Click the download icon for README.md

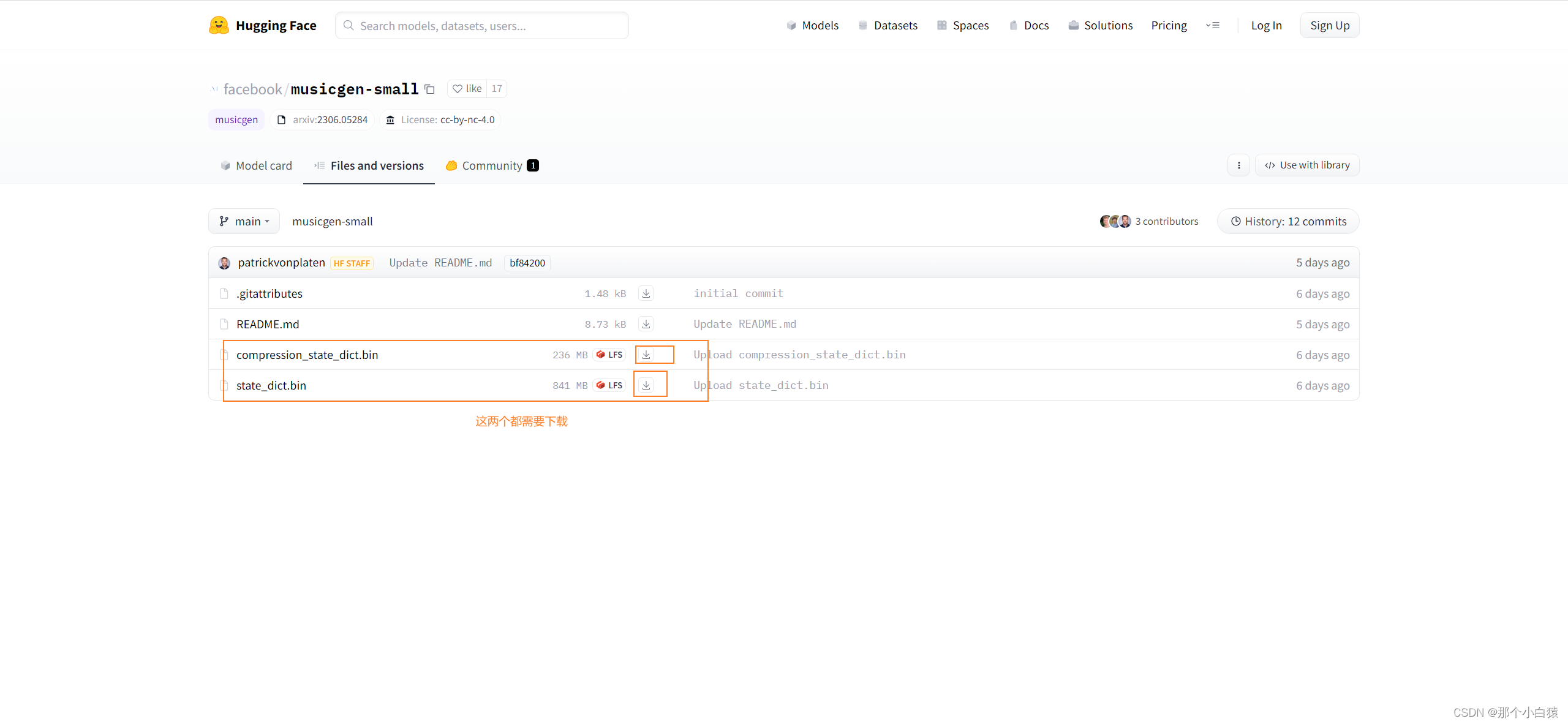pos(646,324)
